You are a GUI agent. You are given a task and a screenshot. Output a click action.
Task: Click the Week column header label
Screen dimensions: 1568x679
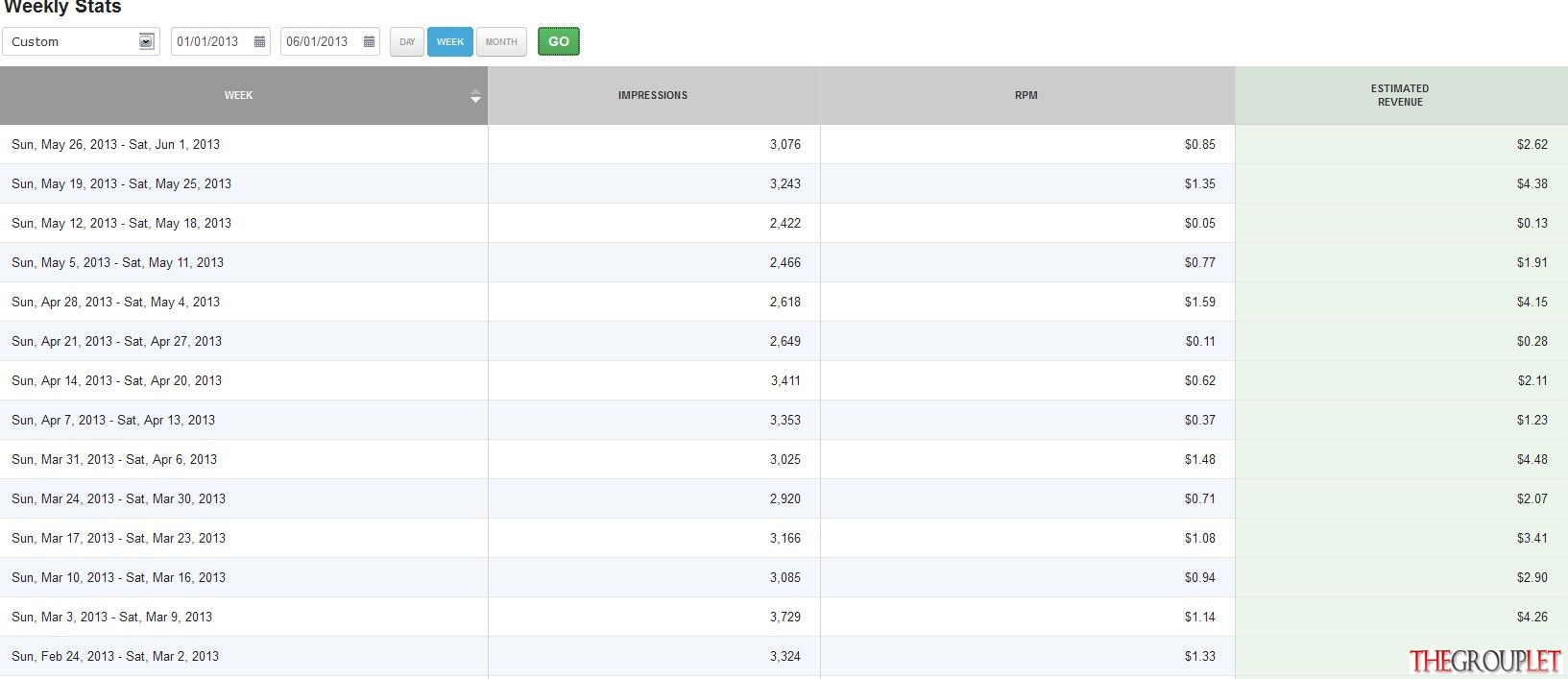[239, 95]
